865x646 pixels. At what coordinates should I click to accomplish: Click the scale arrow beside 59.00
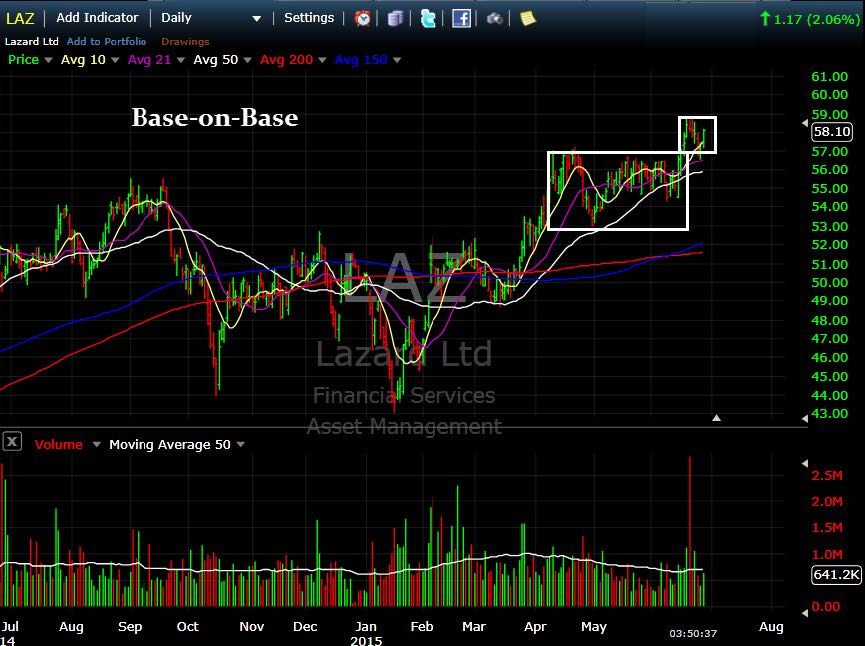point(805,123)
